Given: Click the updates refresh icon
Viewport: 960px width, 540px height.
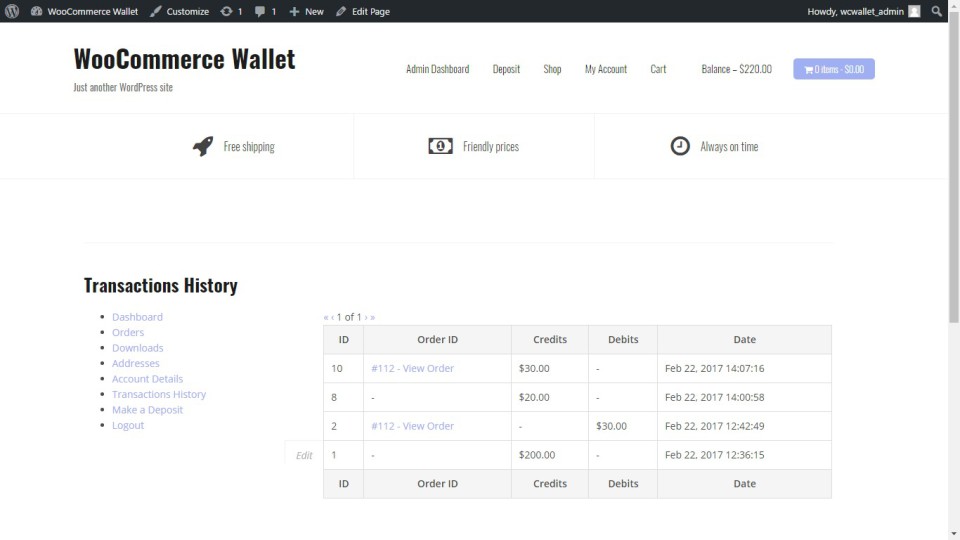Looking at the screenshot, I should pyautogui.click(x=226, y=11).
